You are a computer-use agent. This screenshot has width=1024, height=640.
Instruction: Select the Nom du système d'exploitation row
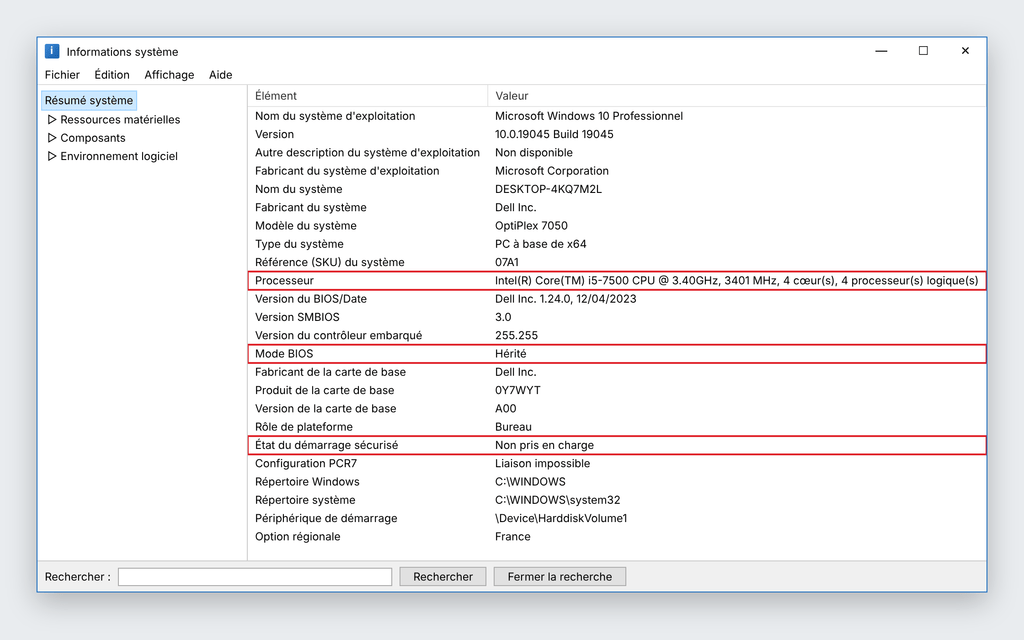point(616,116)
